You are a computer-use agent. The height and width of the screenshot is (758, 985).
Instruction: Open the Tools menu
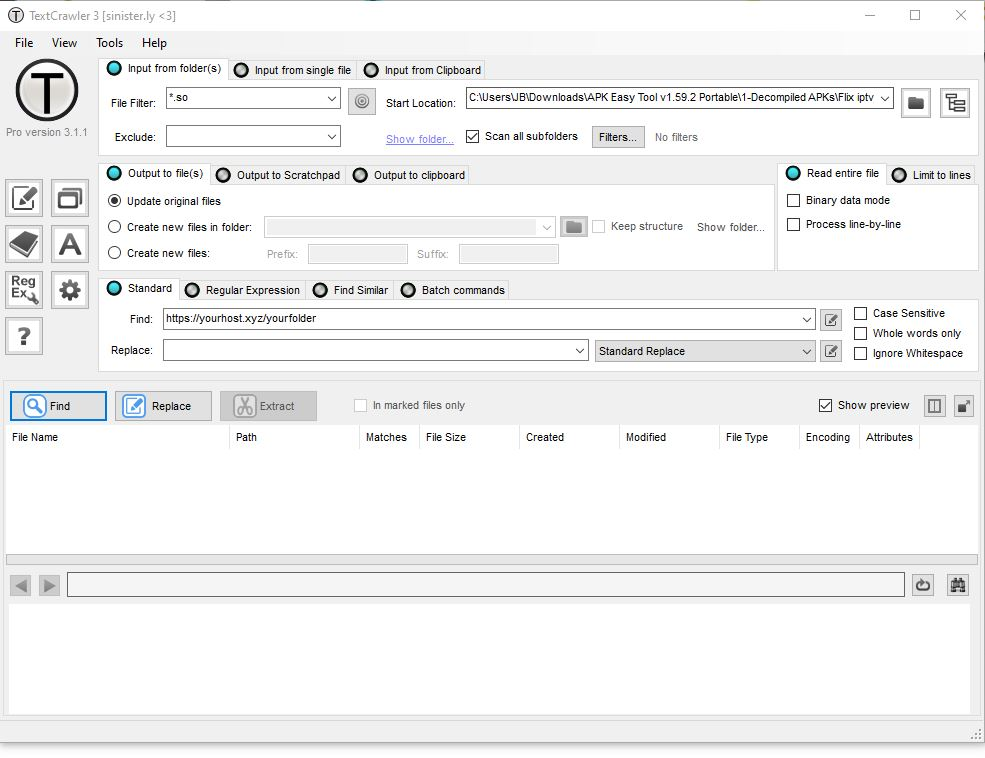[x=109, y=43]
